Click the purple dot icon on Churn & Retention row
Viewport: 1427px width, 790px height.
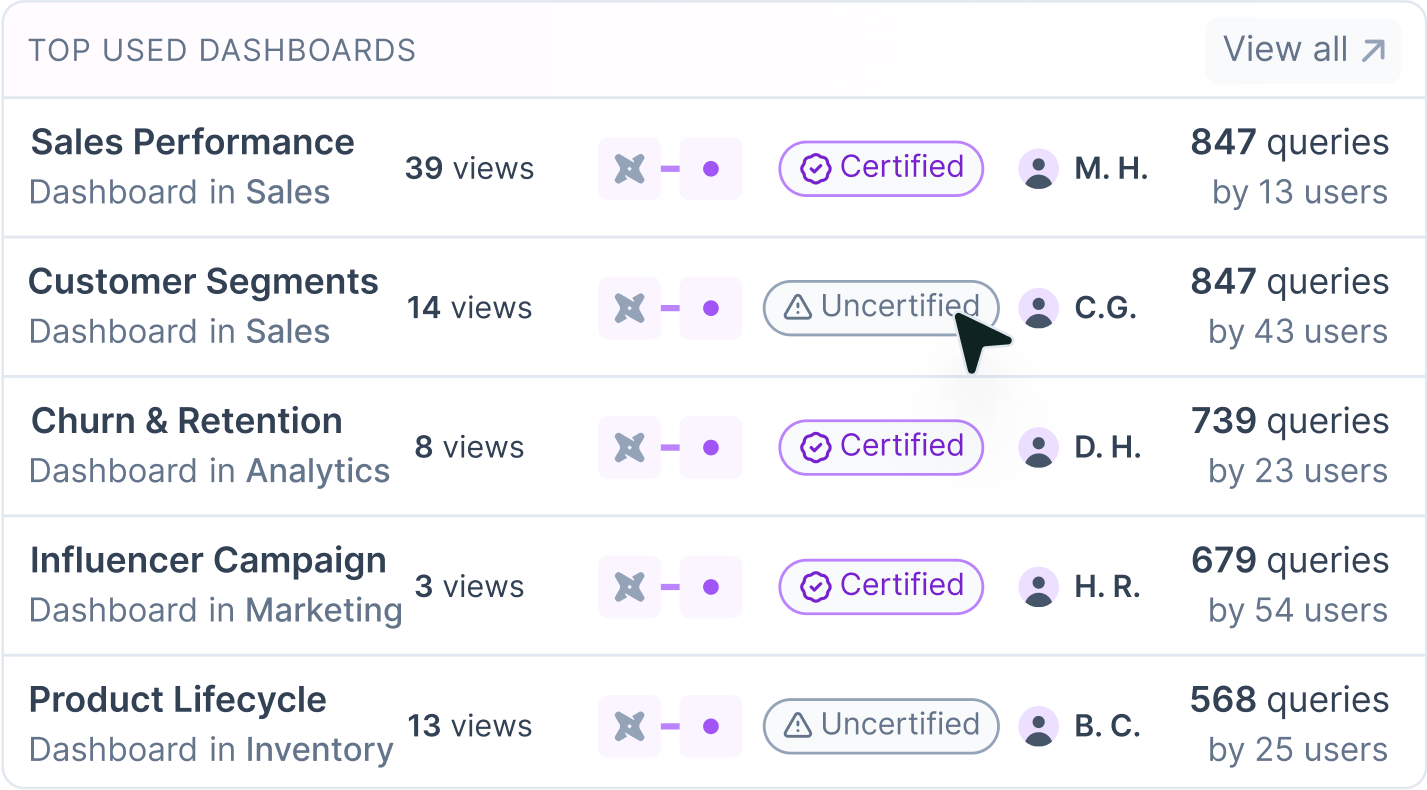710,447
